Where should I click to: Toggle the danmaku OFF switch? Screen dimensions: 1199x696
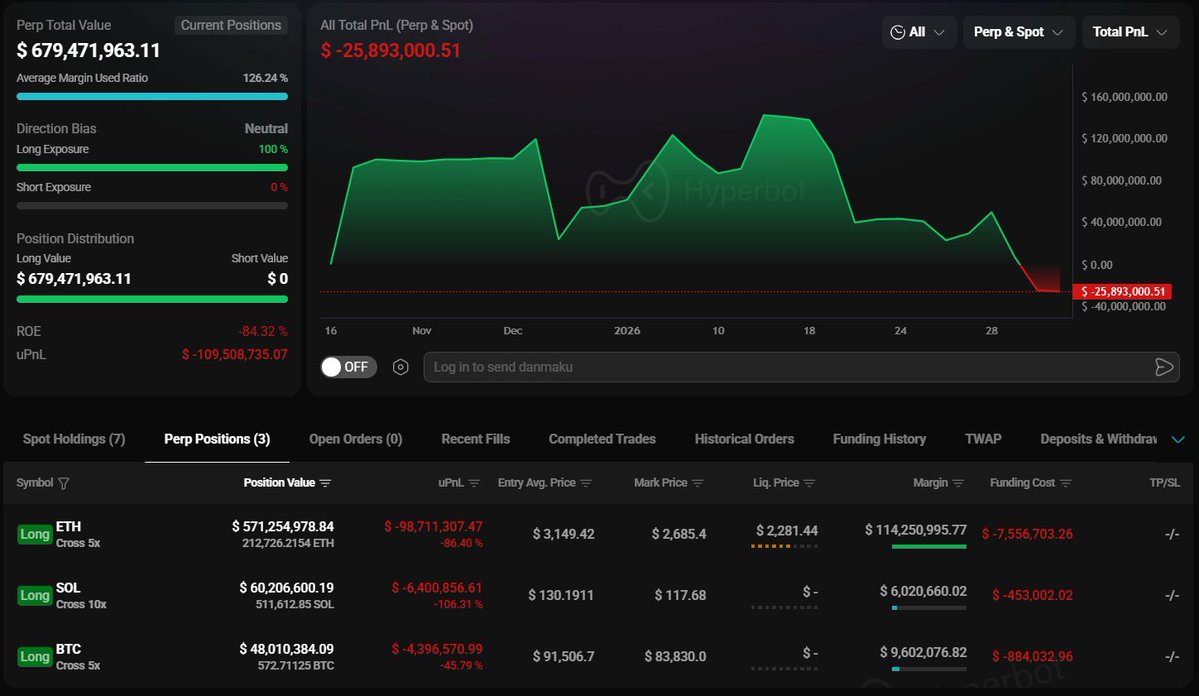coord(345,367)
